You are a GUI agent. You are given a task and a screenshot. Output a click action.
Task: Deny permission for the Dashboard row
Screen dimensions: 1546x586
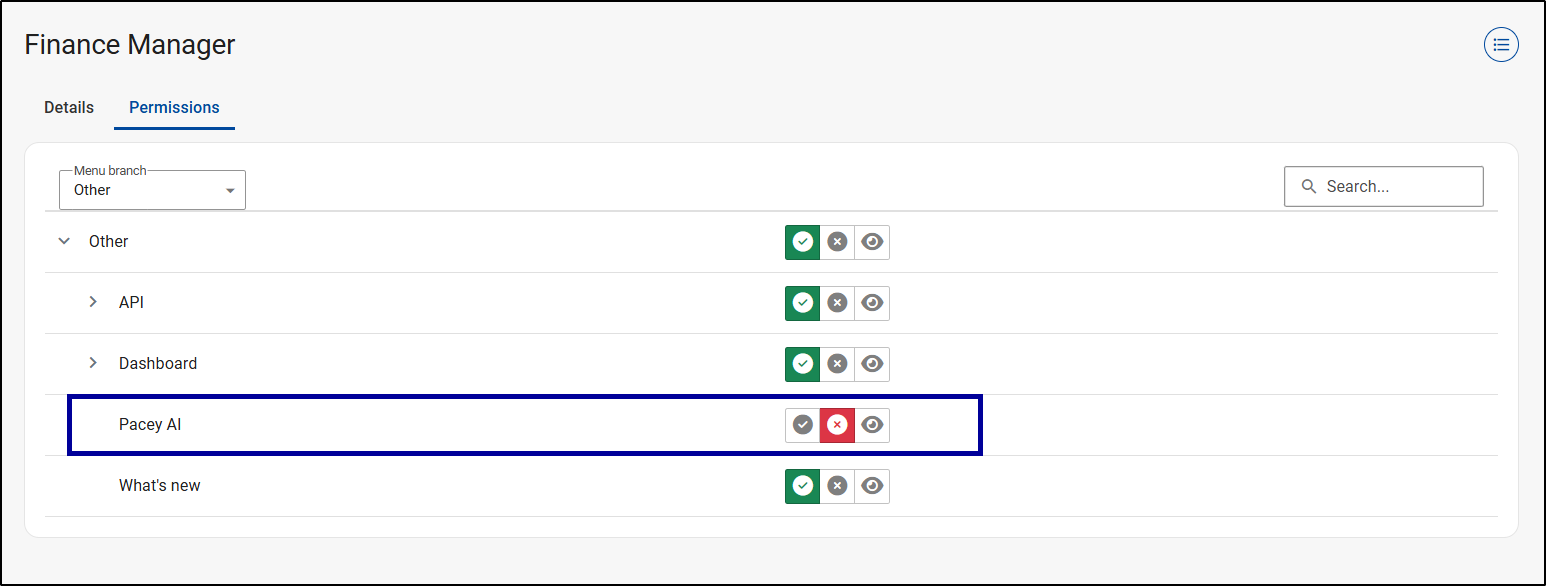[x=837, y=364]
